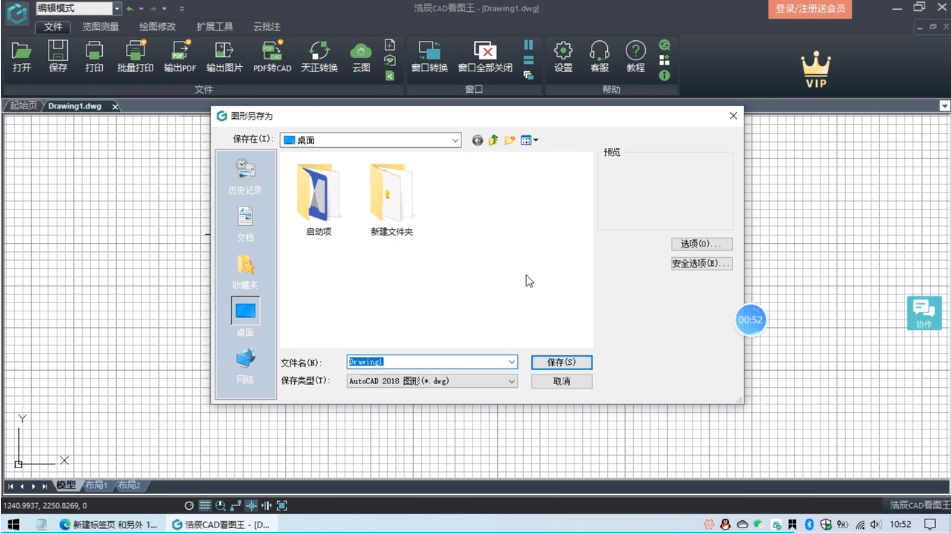Click the up one level folder icon
This screenshot has width=951, height=533.
point(493,140)
